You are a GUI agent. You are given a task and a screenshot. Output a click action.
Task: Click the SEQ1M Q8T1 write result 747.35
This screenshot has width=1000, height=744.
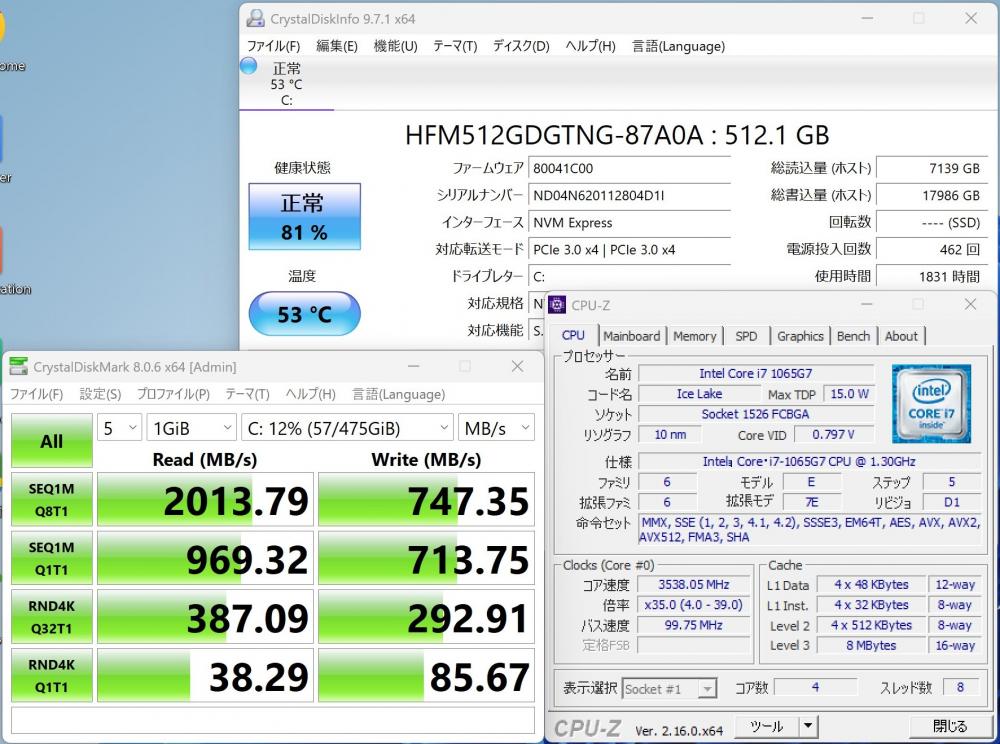click(x=426, y=500)
